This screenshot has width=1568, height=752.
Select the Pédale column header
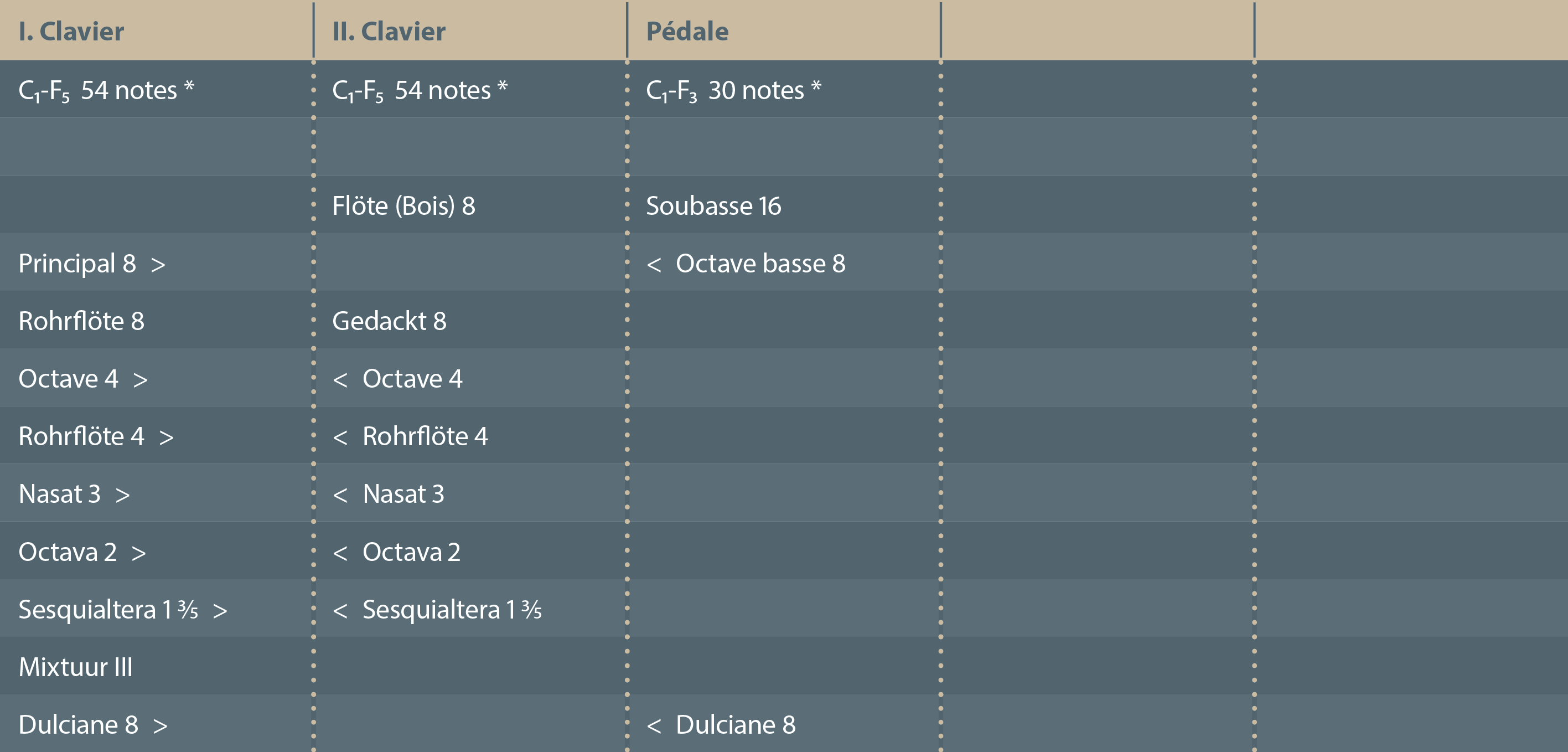(687, 32)
